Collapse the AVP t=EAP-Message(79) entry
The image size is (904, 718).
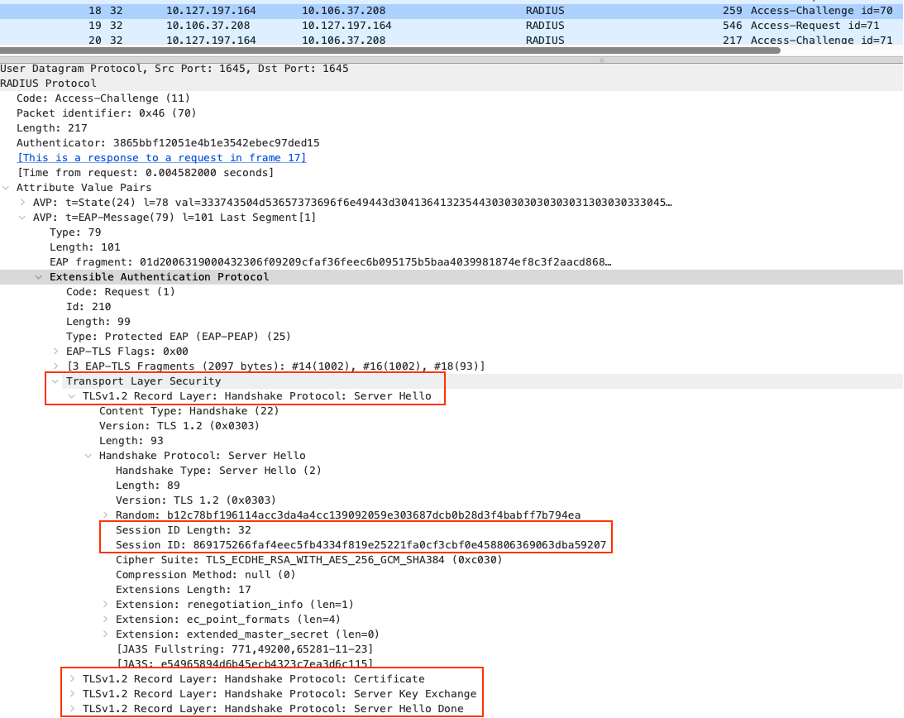tap(22, 217)
